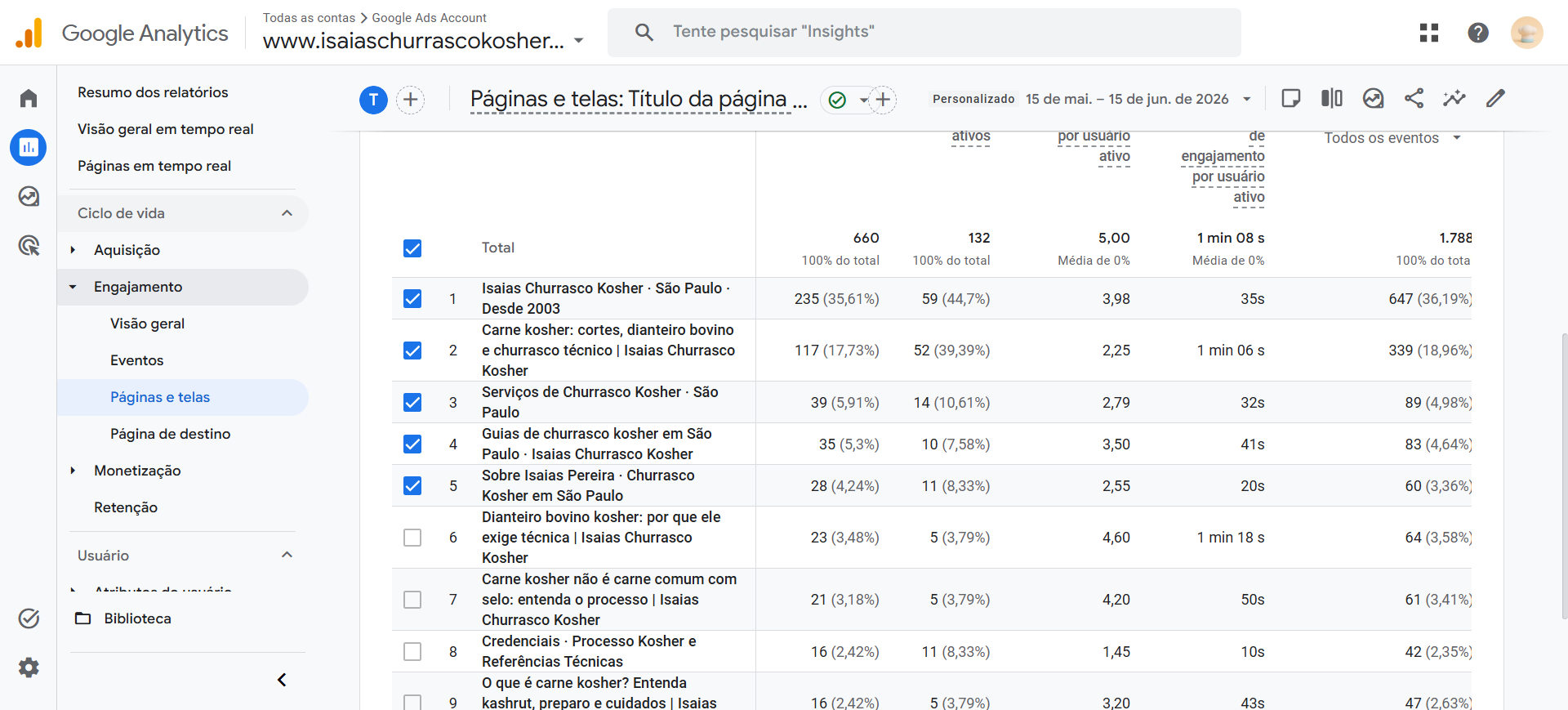Screen dimensions: 1568x710
Task: Click Todas as contas breadcrumb
Action: coord(309,18)
